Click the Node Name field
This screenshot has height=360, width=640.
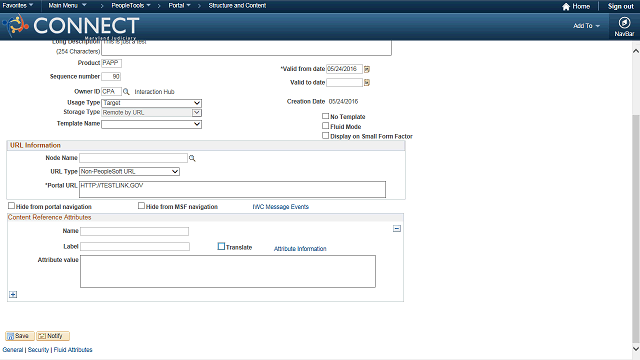click(133, 158)
